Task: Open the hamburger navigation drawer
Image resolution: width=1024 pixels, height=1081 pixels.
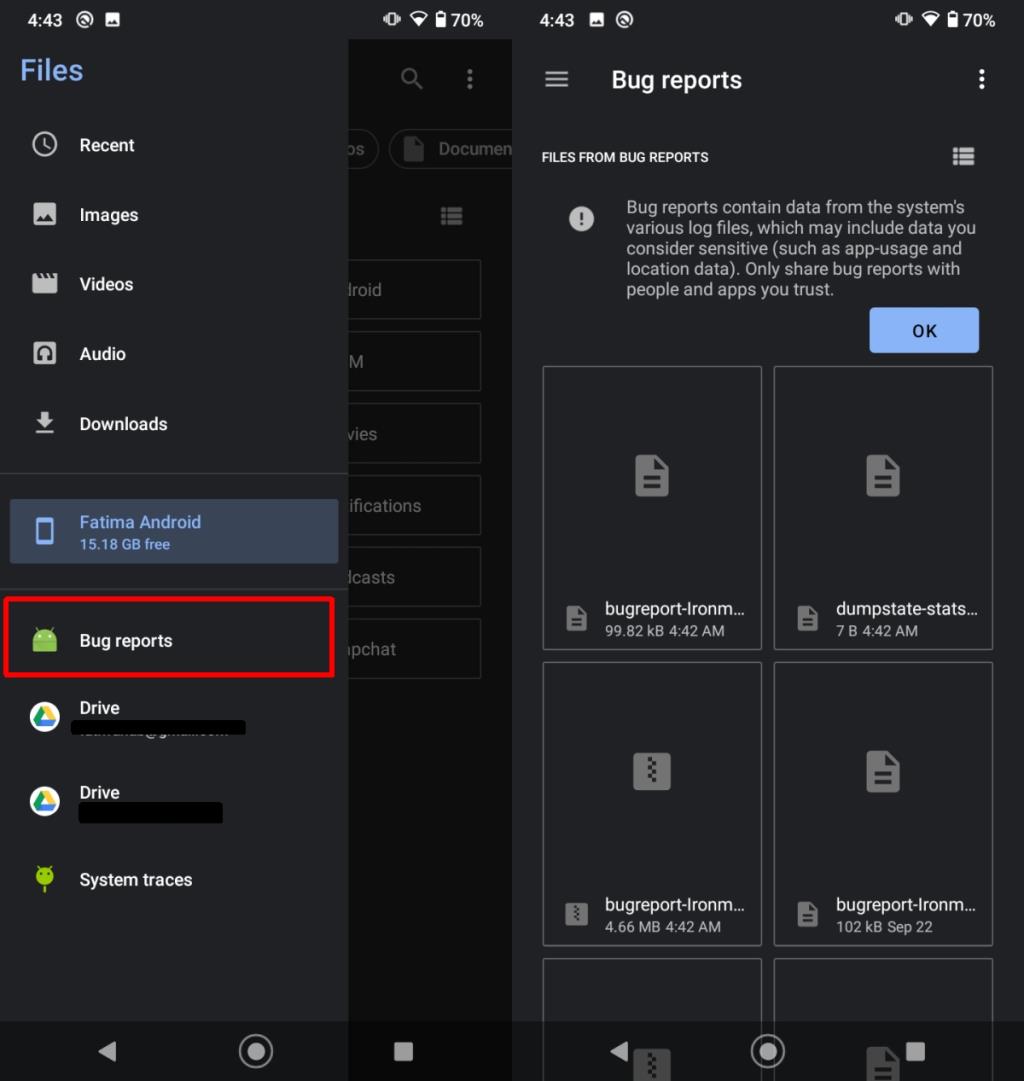Action: click(557, 80)
